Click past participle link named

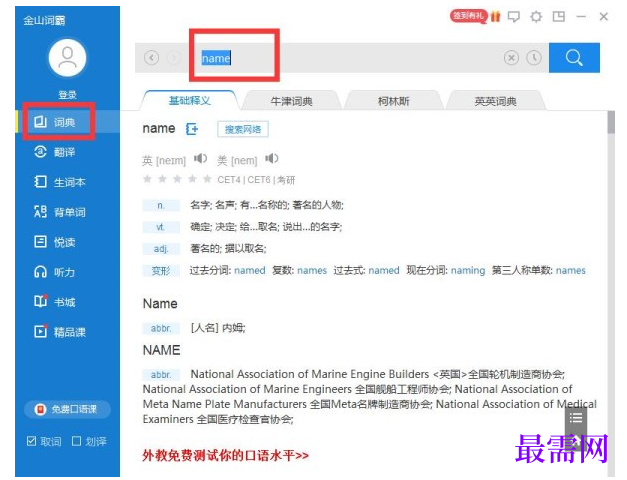pos(250,270)
